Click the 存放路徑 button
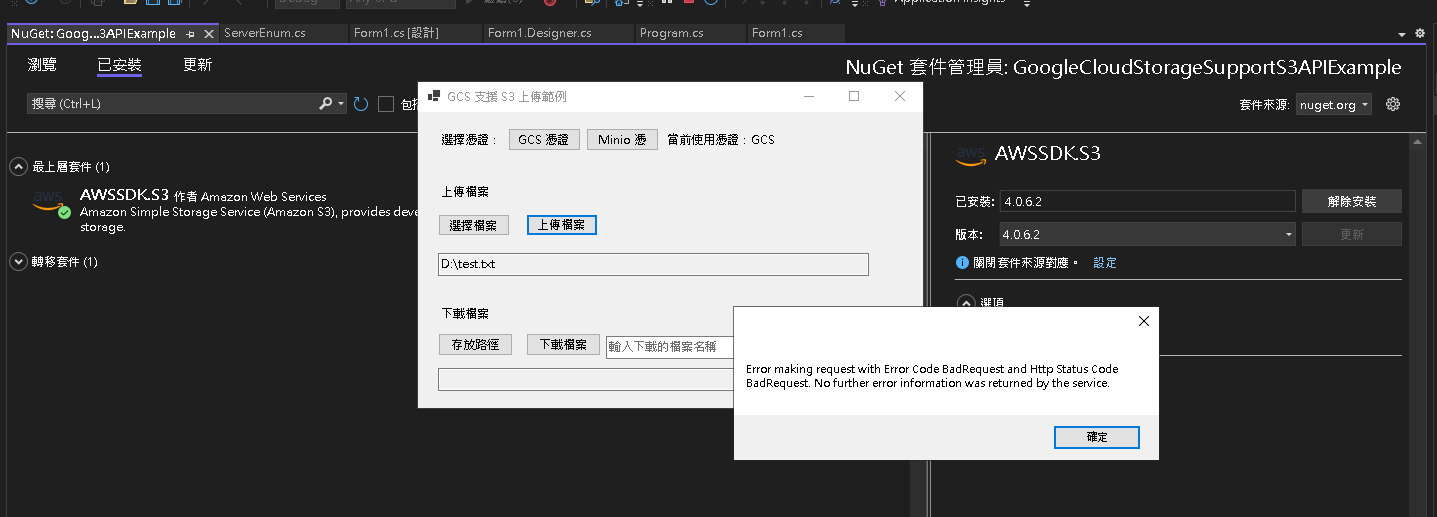The width and height of the screenshot is (1437, 517). 475,345
